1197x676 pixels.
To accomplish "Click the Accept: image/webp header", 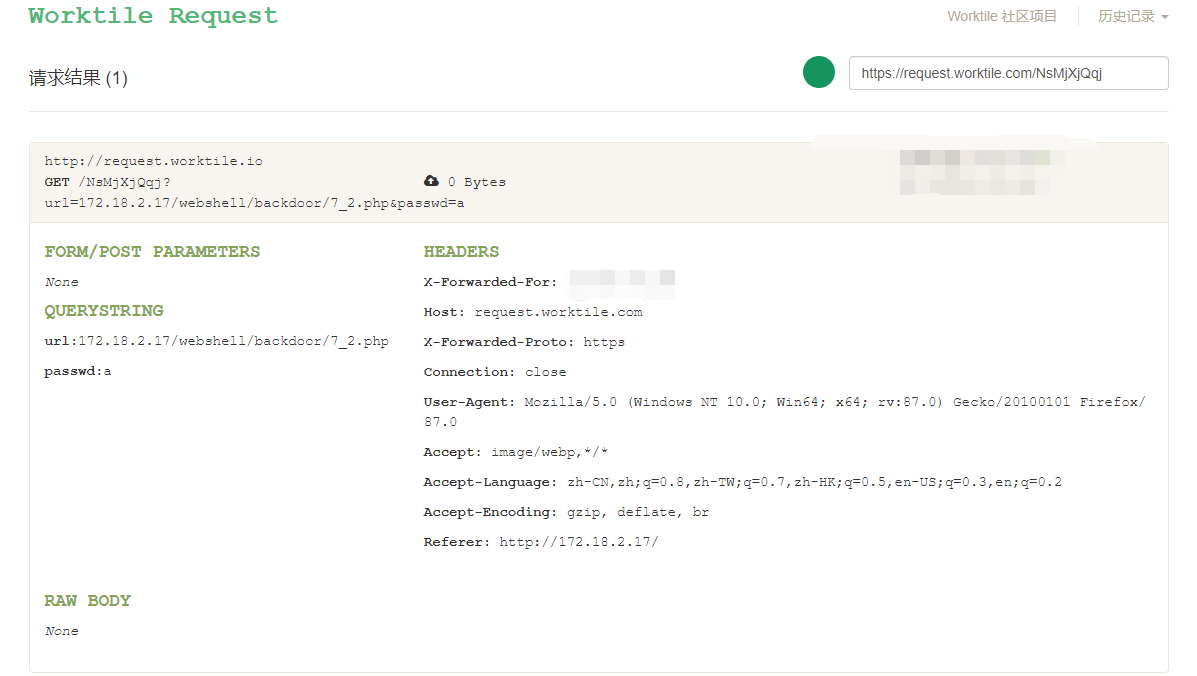I will pos(515,452).
